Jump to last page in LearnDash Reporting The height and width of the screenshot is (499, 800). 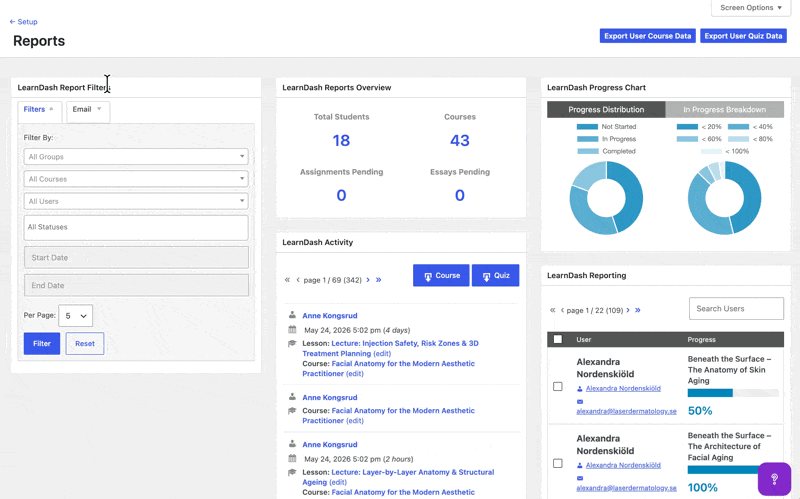click(638, 310)
